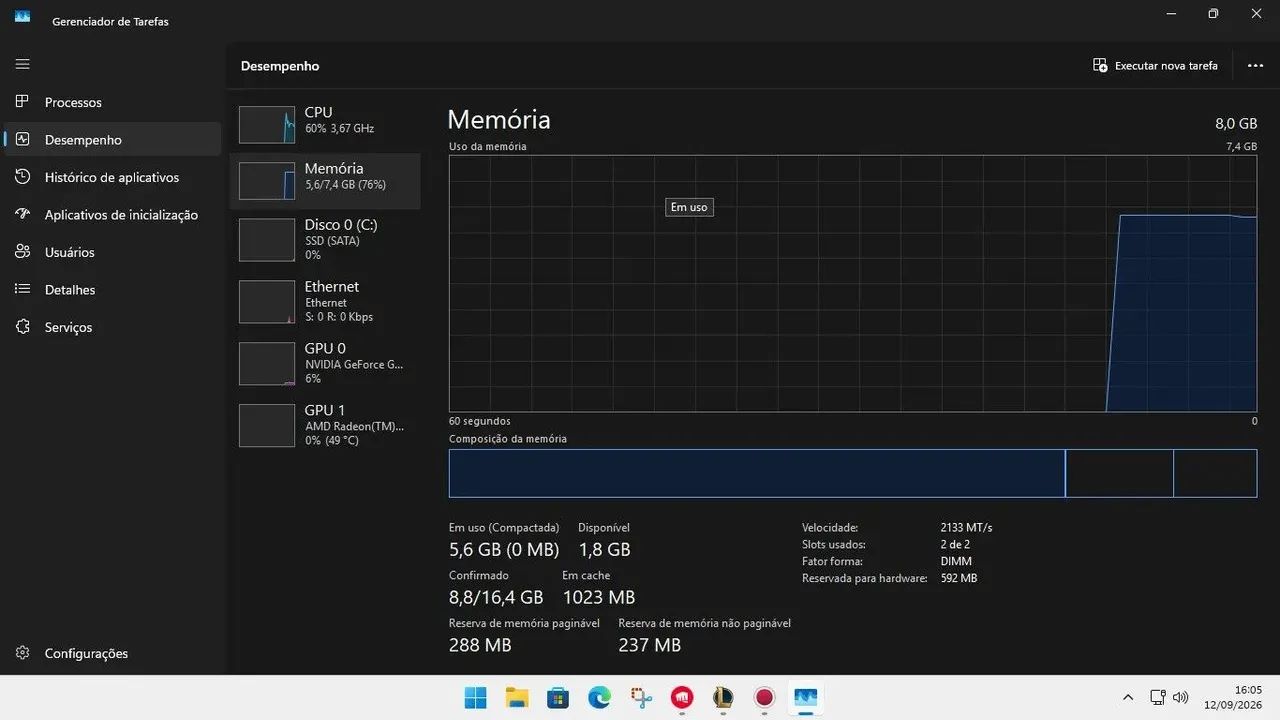Click the Fator forma value DIMM
1280x720 pixels.
956,562
